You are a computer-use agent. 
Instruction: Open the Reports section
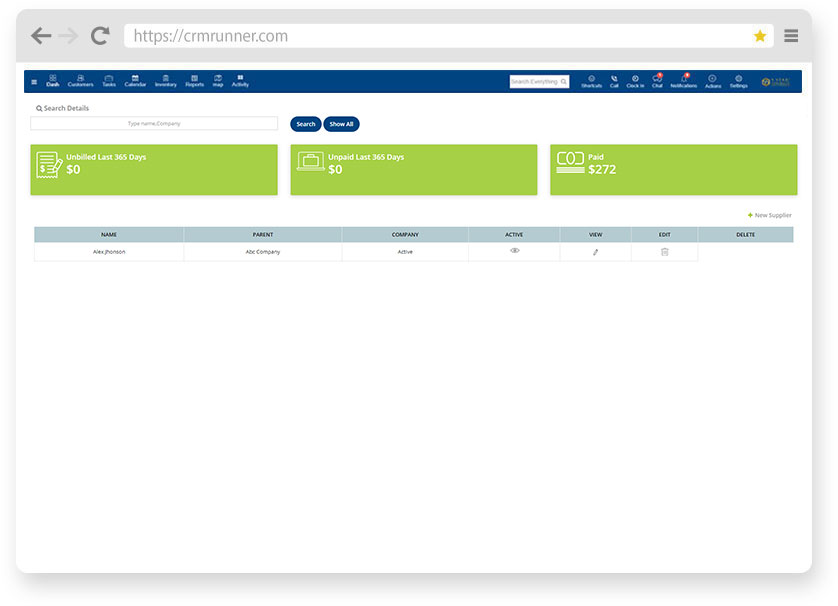coord(195,81)
